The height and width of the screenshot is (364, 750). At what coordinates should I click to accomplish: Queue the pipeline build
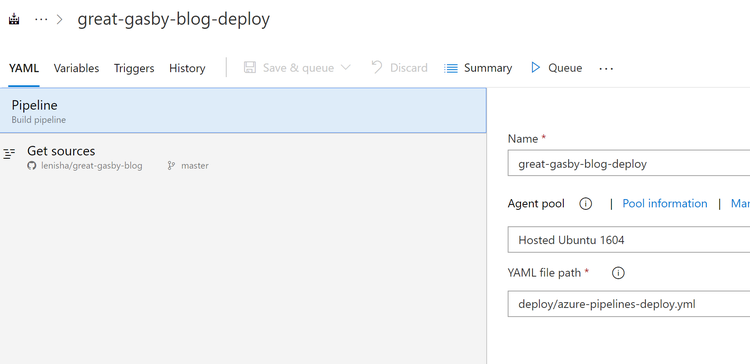tap(565, 68)
